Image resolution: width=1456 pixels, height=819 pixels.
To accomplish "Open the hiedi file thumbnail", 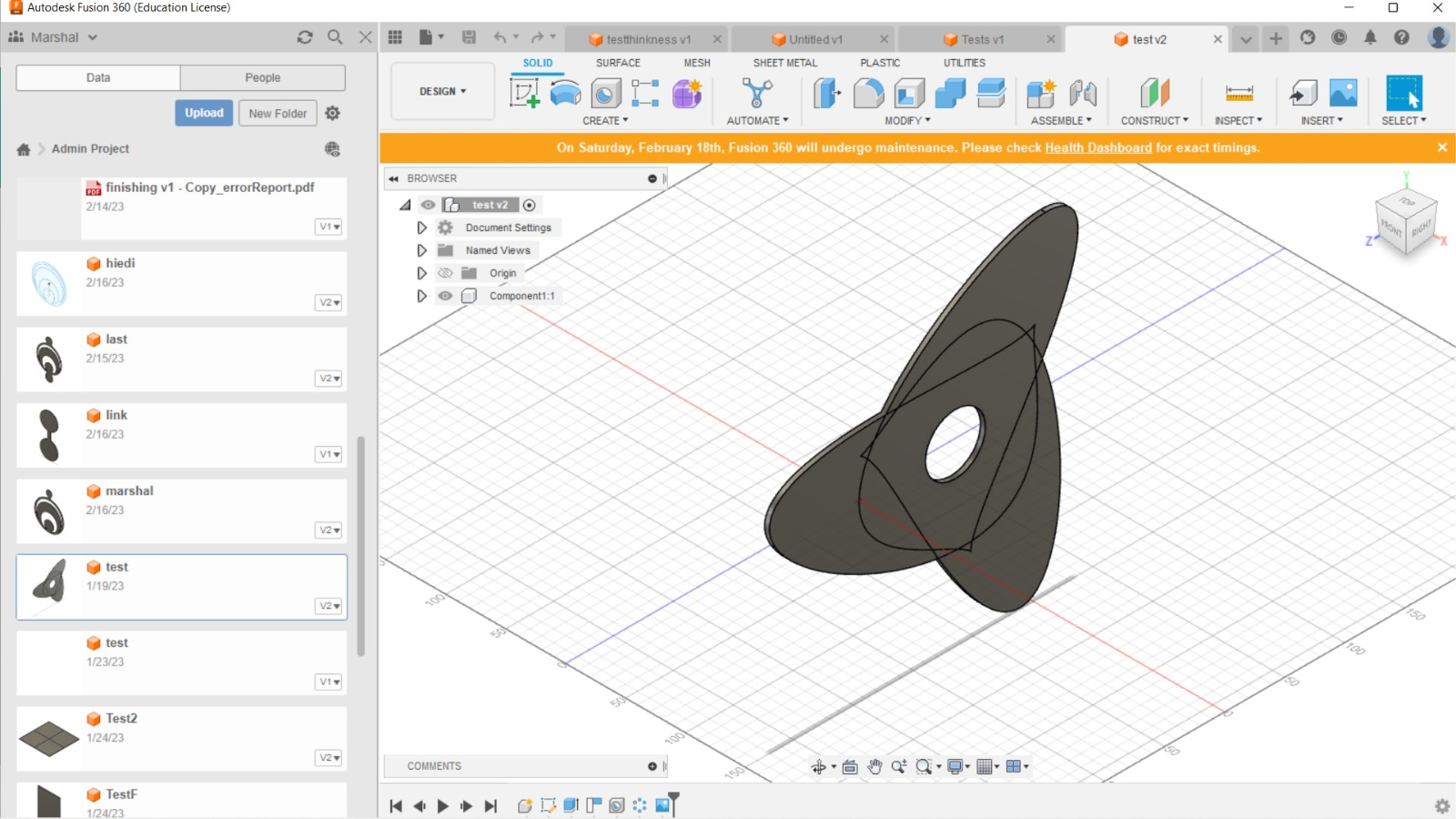I will click(49, 283).
